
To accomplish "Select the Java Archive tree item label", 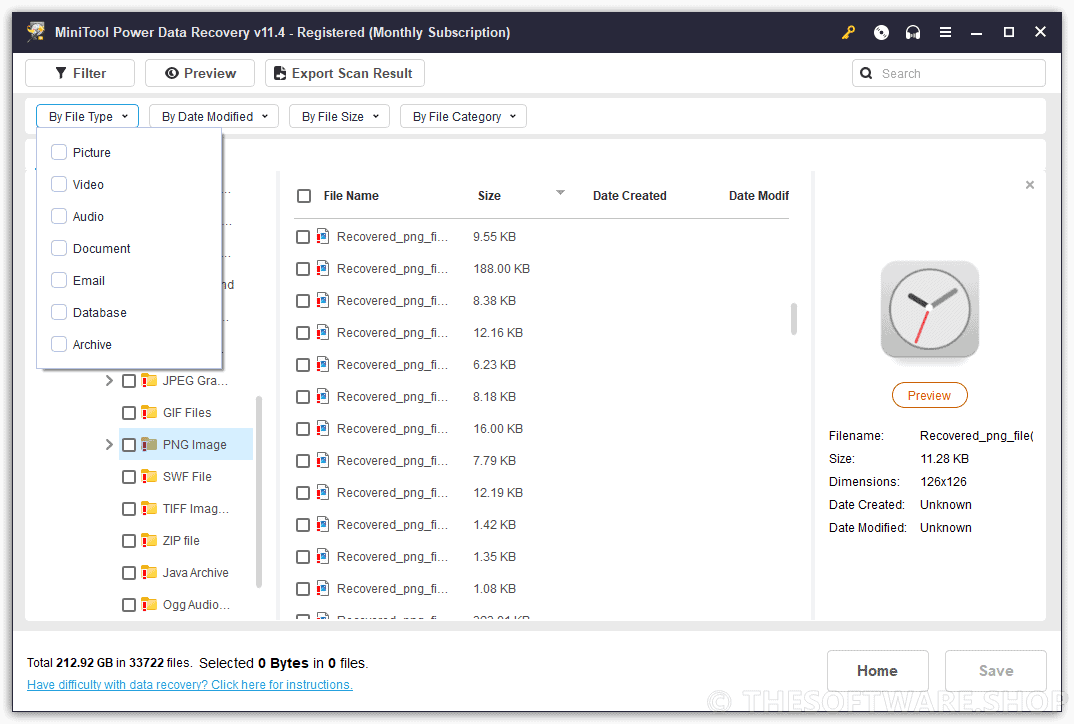I will pos(195,572).
